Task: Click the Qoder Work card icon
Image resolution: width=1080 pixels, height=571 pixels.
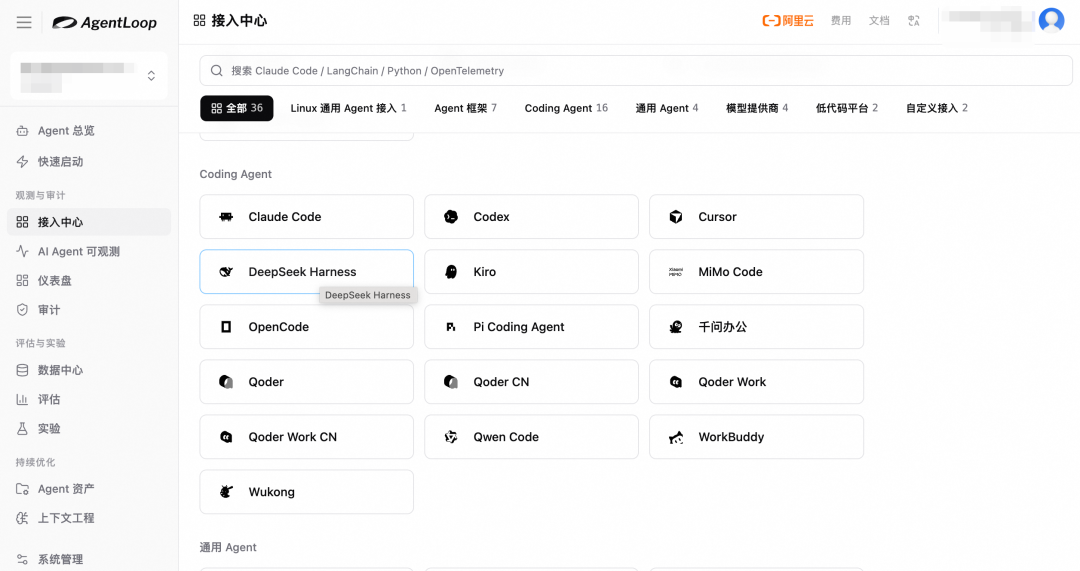Action: pyautogui.click(x=676, y=382)
